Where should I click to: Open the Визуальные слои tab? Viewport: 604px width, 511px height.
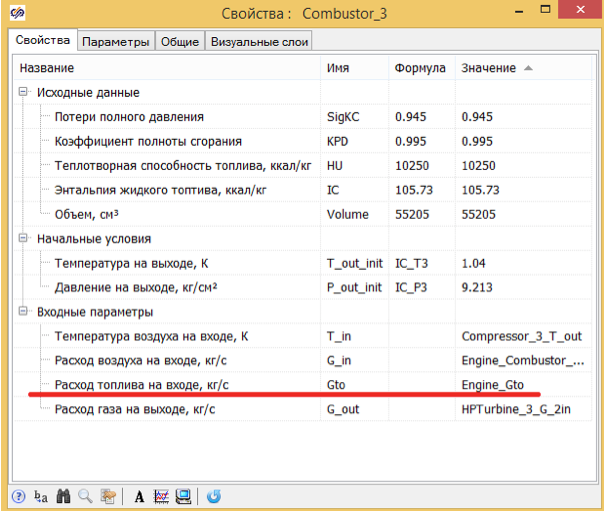tap(259, 42)
